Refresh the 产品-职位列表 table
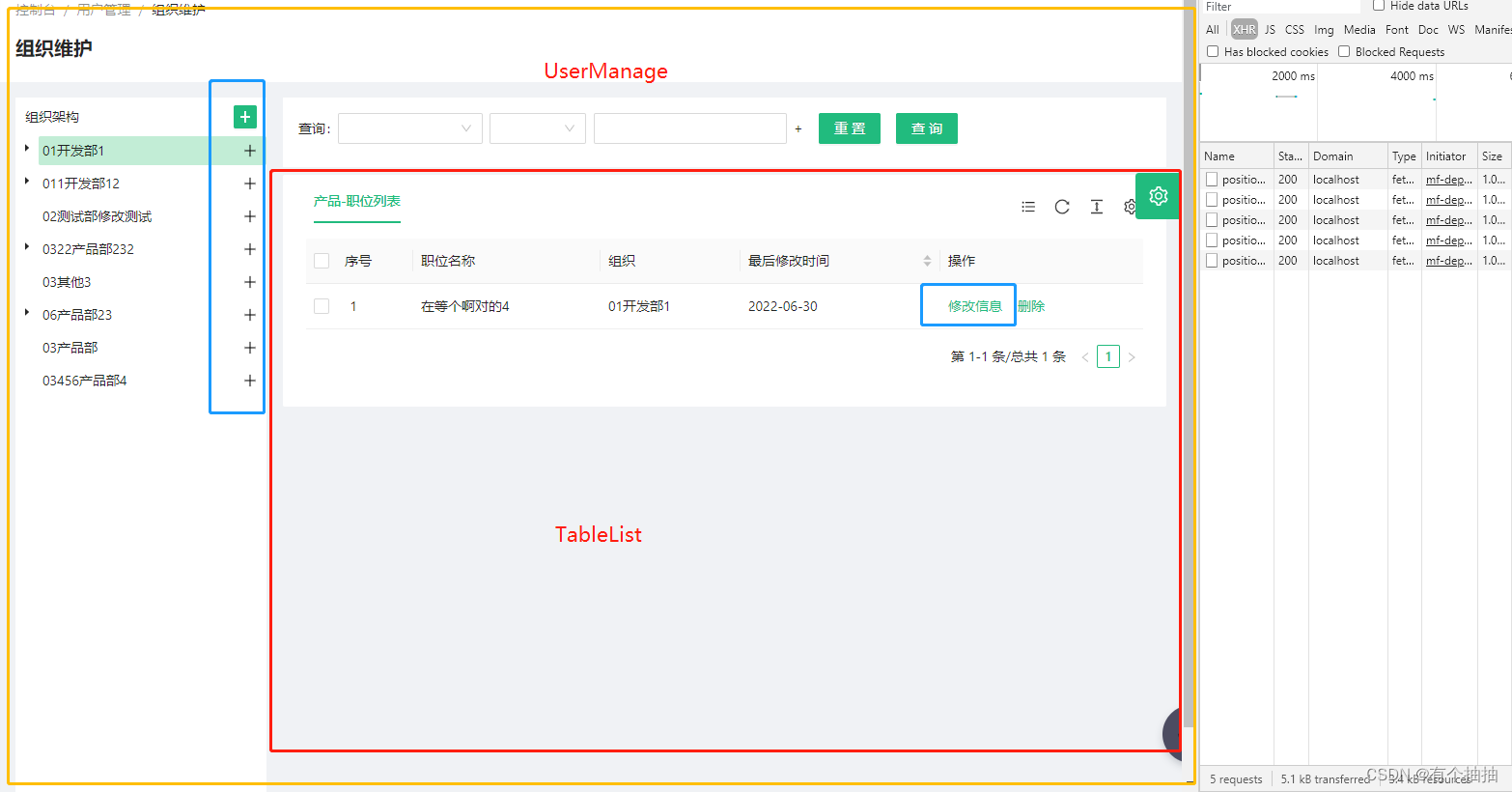The width and height of the screenshot is (1512, 792). point(1062,207)
